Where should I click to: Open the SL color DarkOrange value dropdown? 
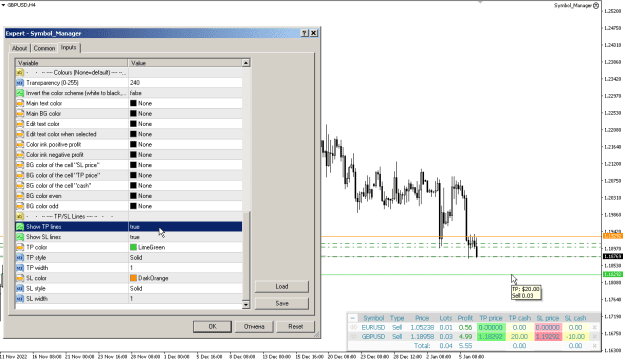185,278
